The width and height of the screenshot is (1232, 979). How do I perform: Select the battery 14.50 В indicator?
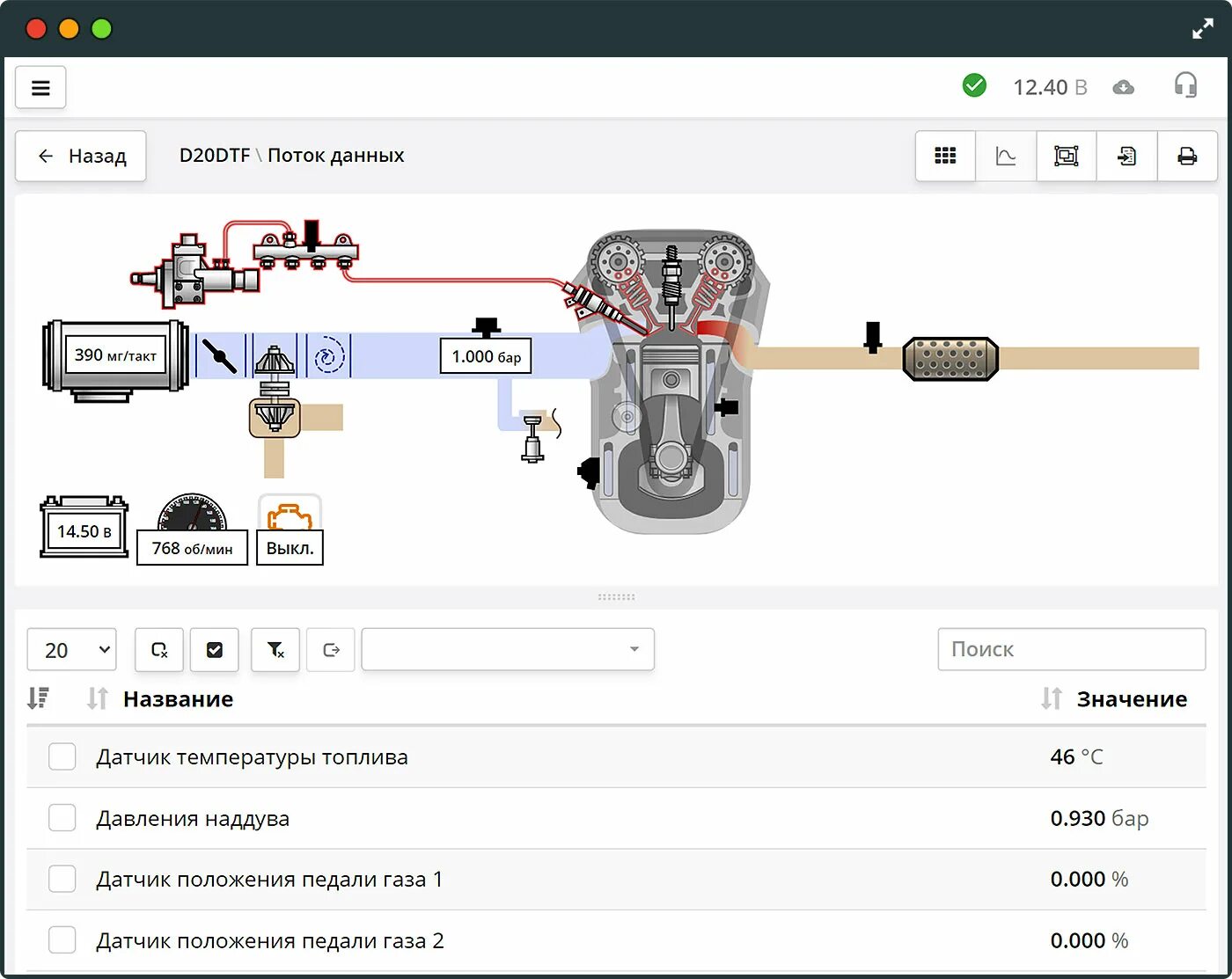(x=84, y=527)
